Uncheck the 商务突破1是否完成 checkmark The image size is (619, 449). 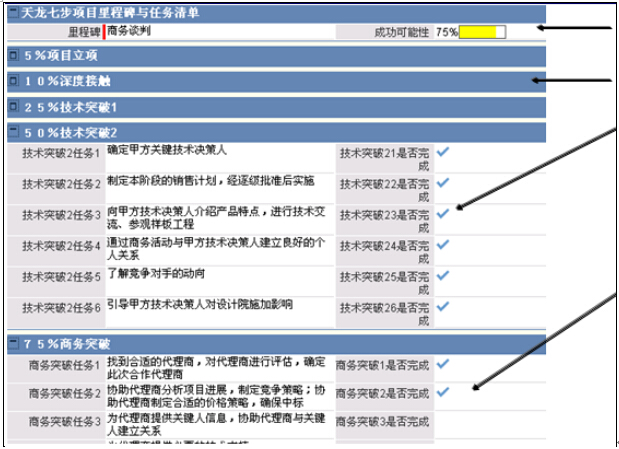tap(443, 363)
